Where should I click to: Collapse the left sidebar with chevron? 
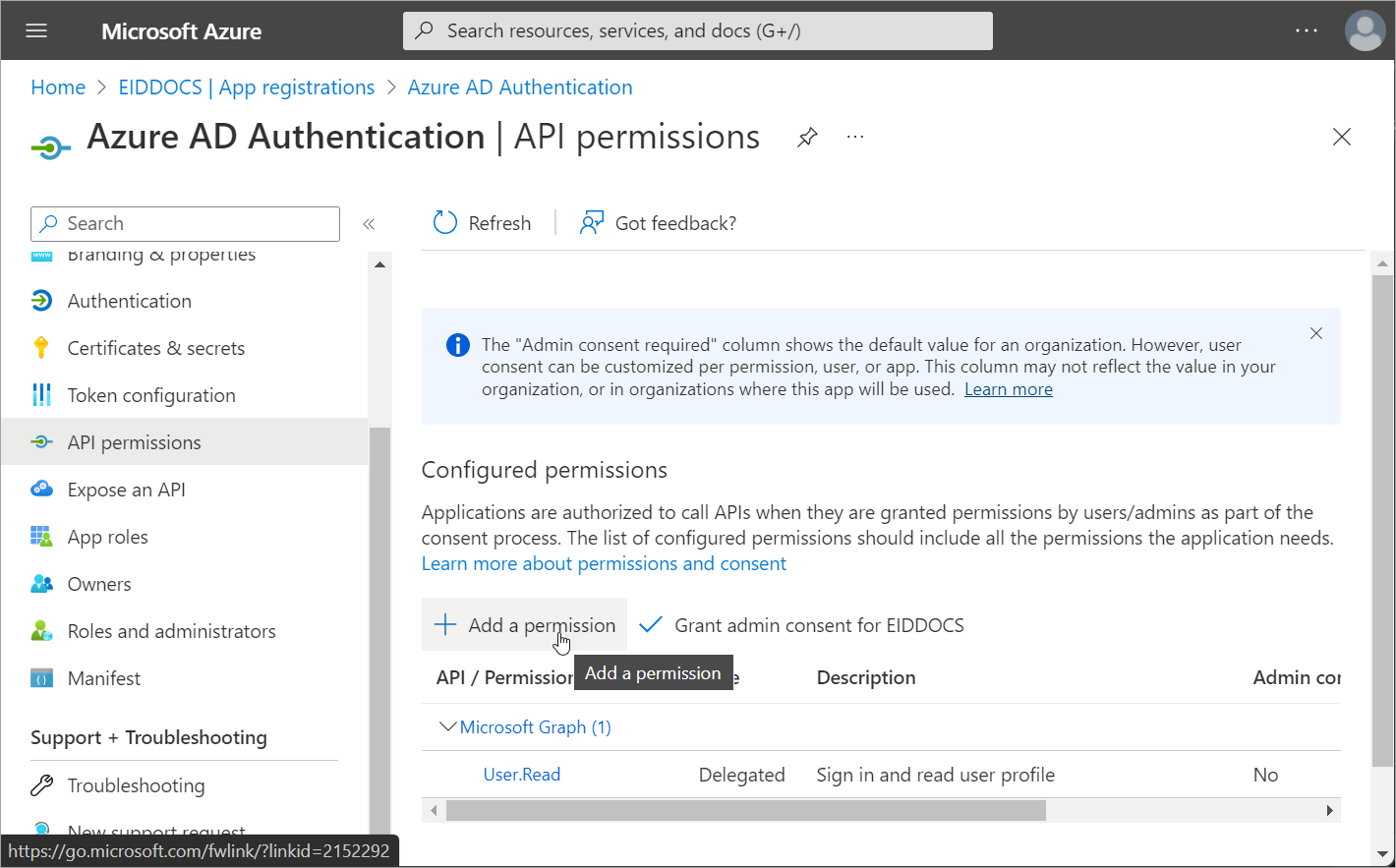coord(369,223)
